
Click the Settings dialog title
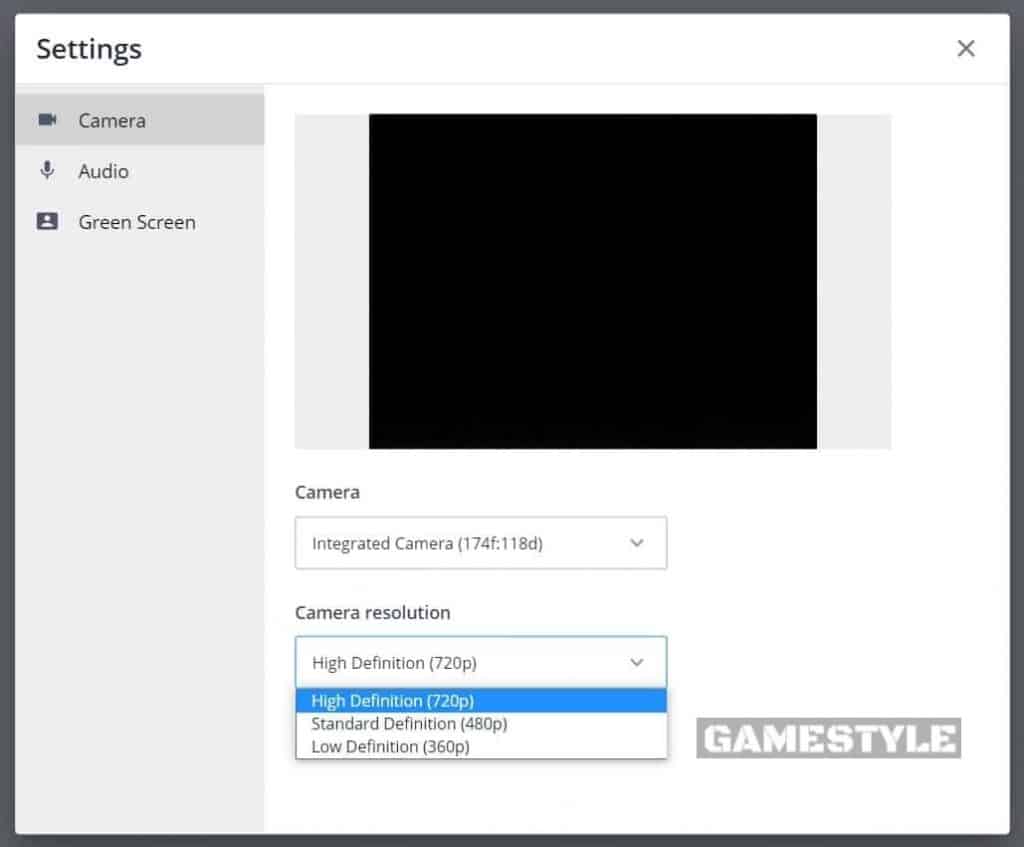pos(88,48)
